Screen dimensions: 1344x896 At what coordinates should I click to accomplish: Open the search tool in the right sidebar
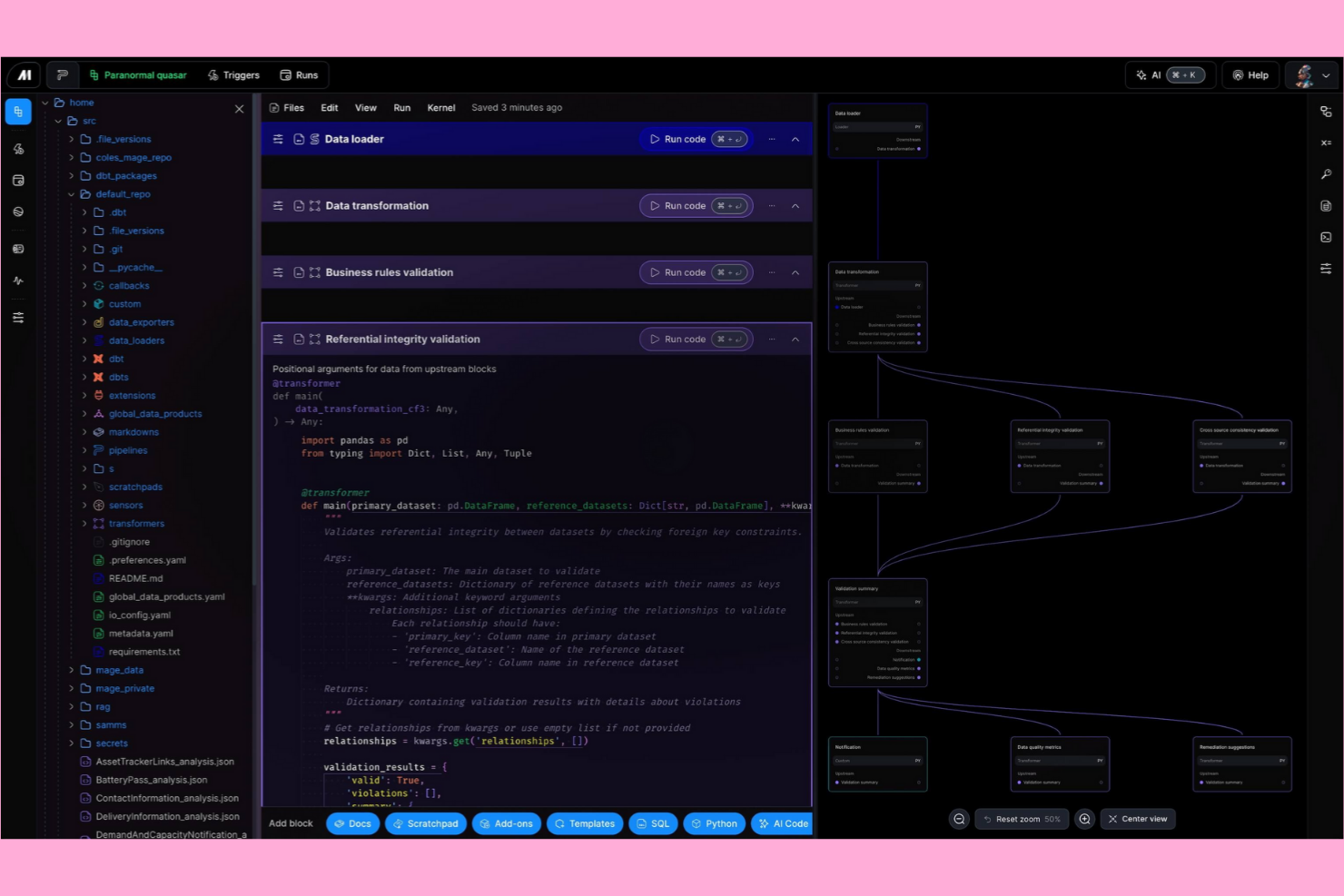click(1326, 174)
